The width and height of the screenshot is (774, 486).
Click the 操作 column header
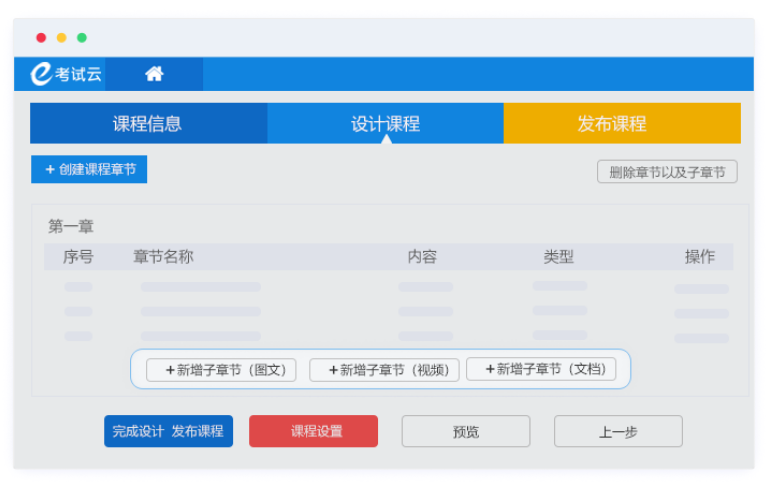tap(699, 257)
